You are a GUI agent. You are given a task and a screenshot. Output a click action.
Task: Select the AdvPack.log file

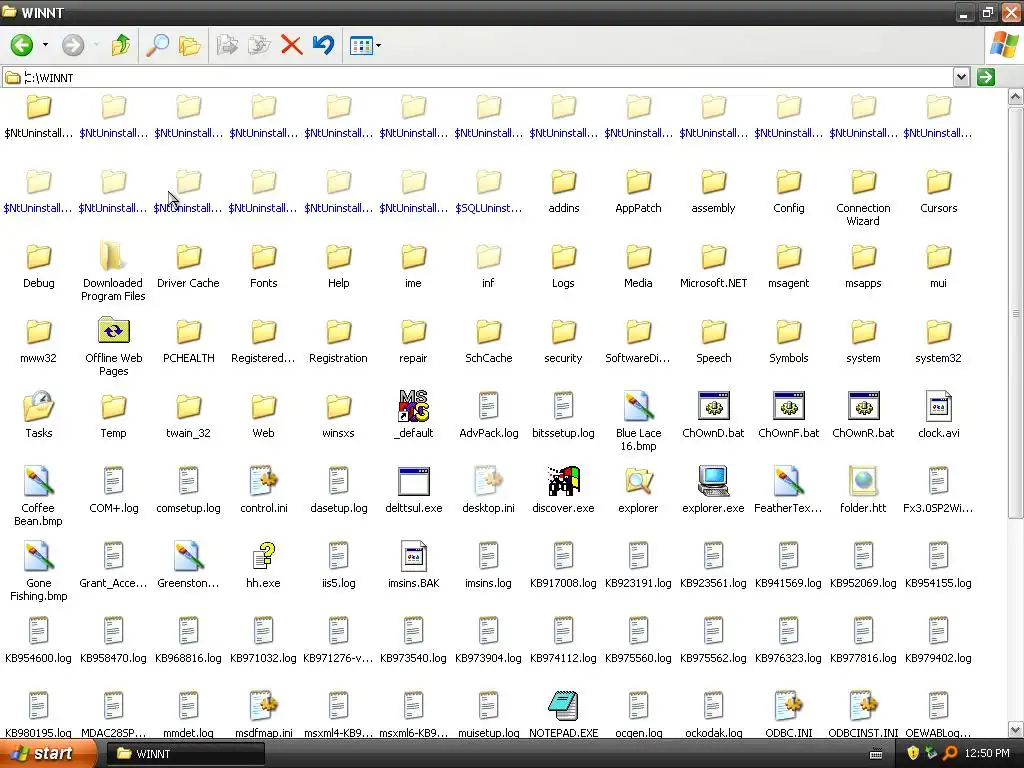click(x=488, y=415)
